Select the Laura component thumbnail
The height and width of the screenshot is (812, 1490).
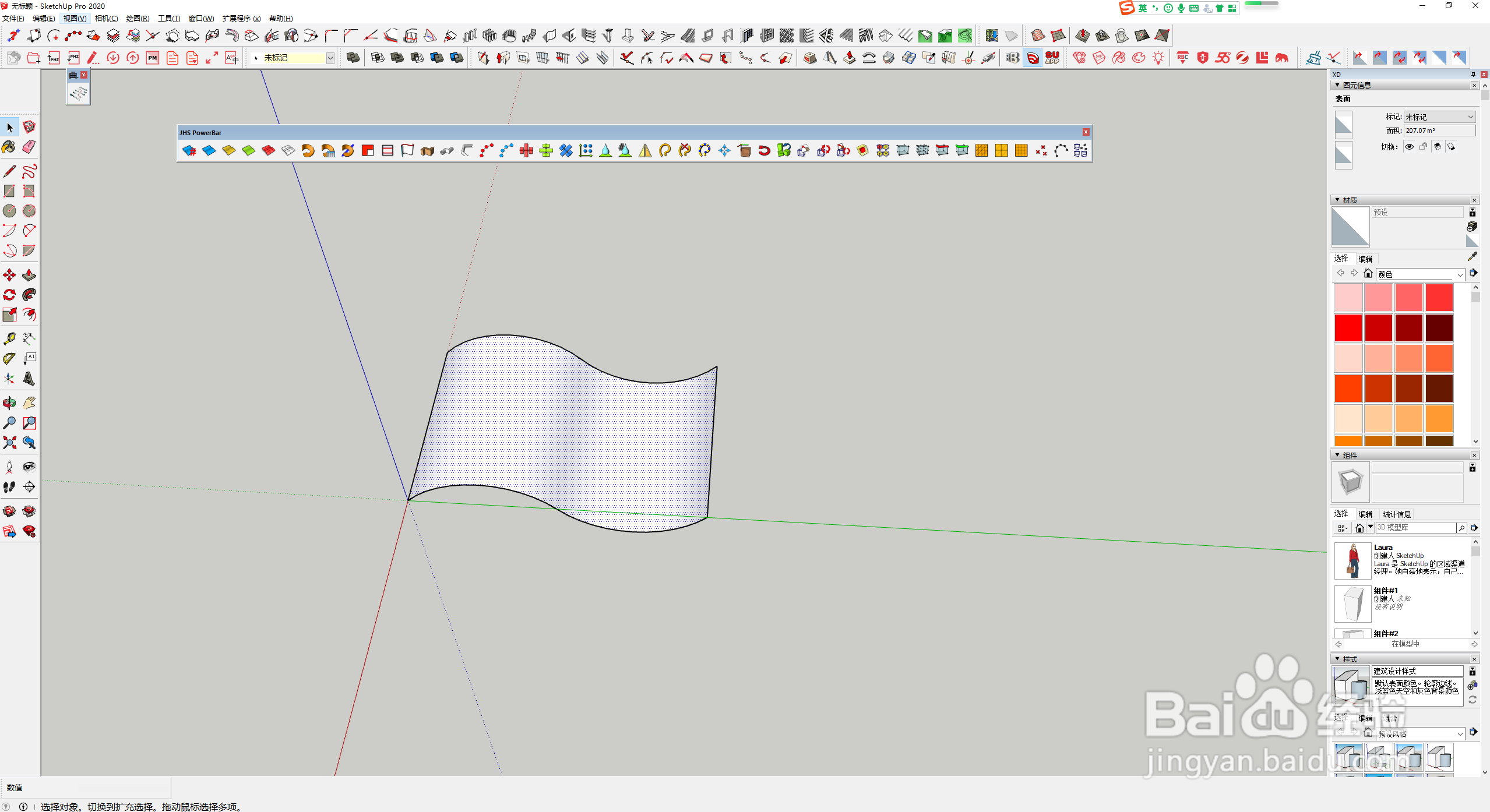[1352, 560]
